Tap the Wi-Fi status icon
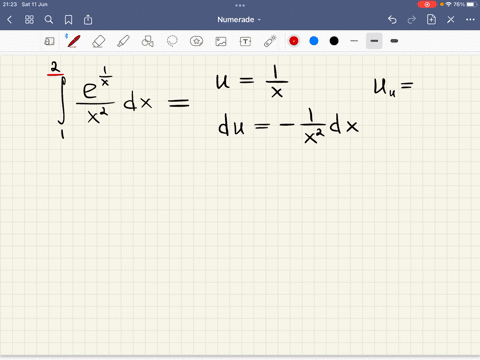The width and height of the screenshot is (480, 360). pyautogui.click(x=449, y=4)
